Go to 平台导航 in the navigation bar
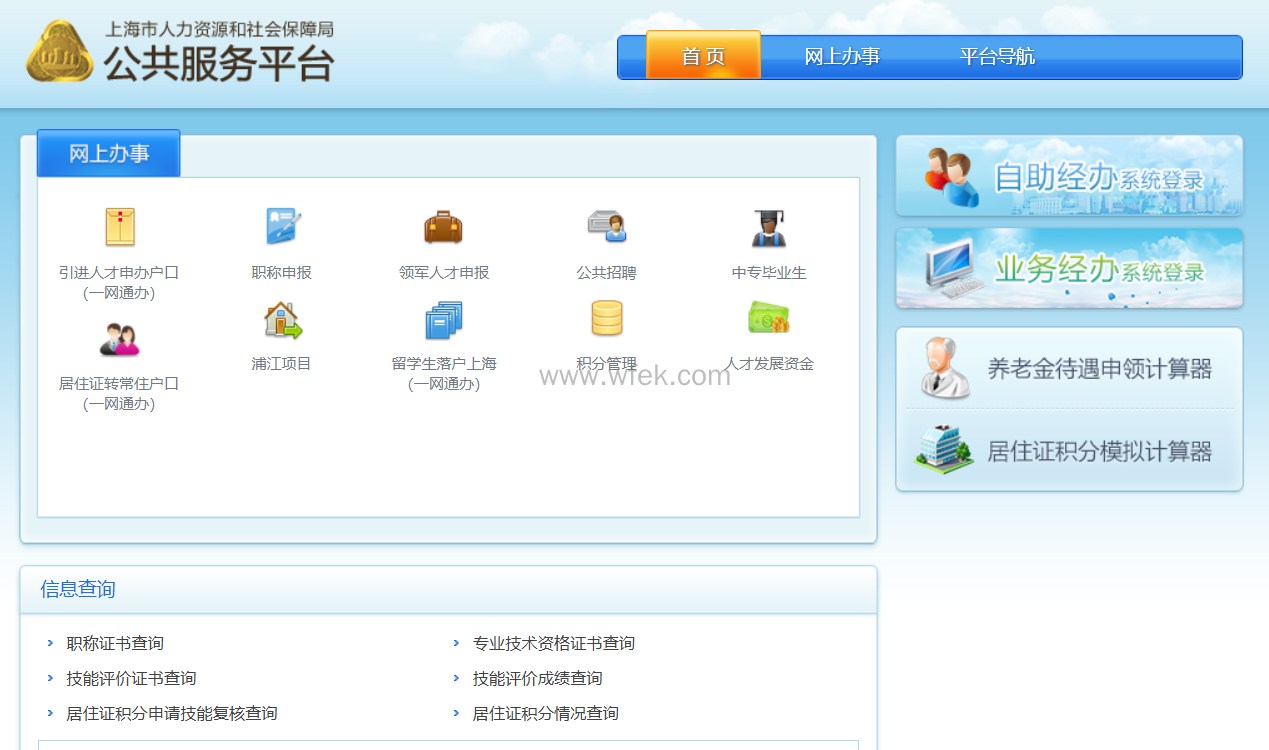1269x750 pixels. click(997, 57)
